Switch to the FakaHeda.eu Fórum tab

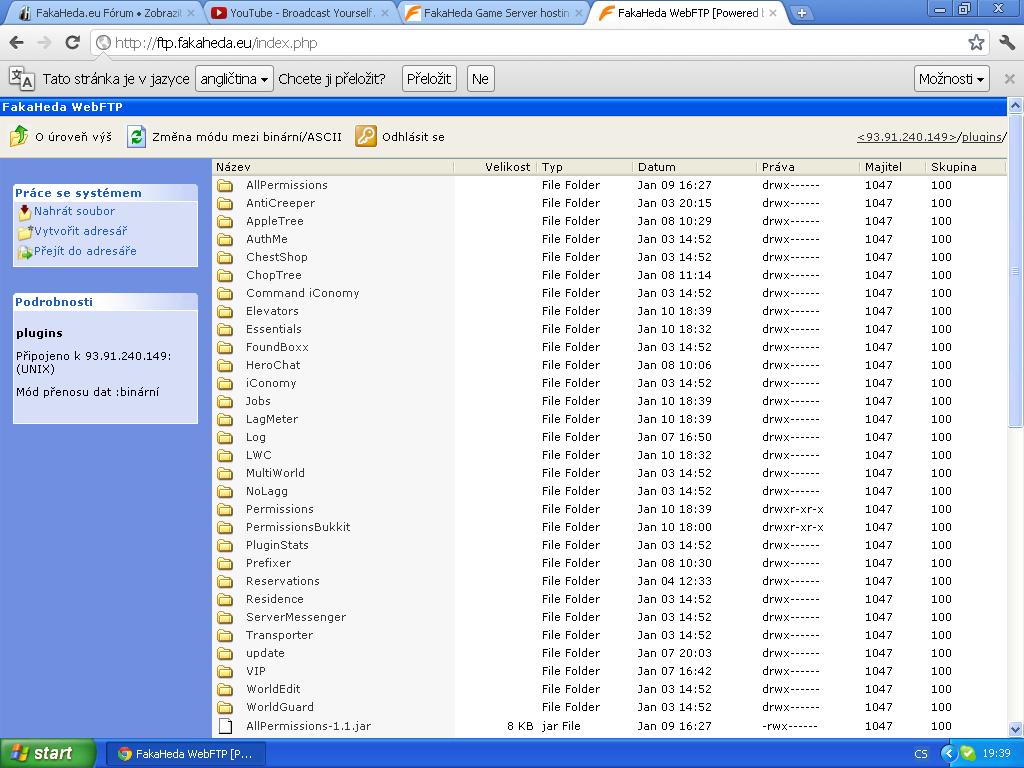106,13
